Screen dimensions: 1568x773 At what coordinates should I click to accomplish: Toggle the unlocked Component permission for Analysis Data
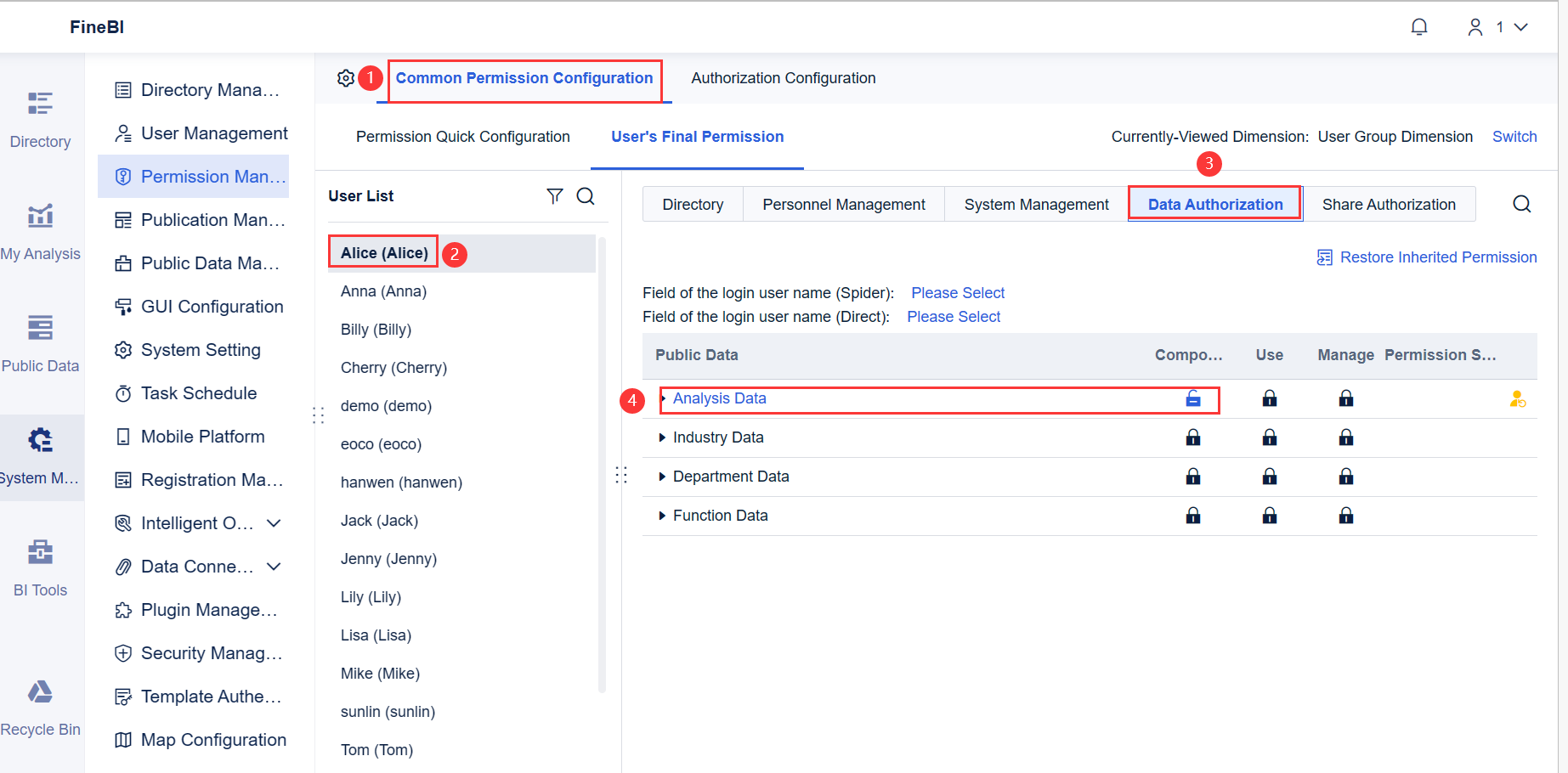tap(1193, 398)
